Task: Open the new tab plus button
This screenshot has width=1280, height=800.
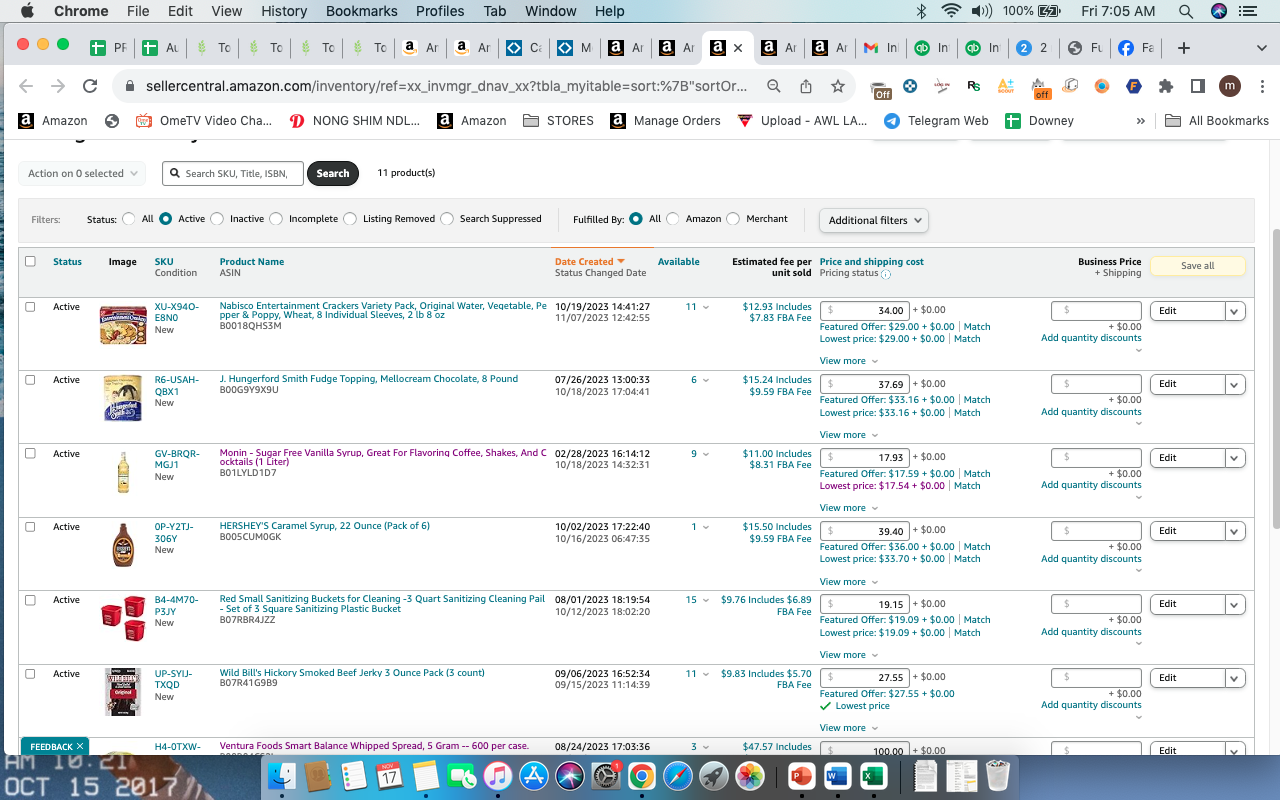Action: 1184,48
